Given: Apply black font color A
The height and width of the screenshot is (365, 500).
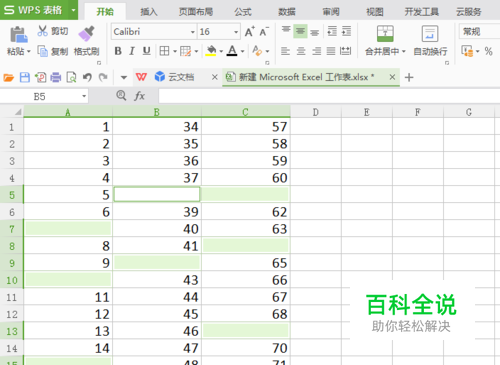Looking at the screenshot, I should [232, 51].
